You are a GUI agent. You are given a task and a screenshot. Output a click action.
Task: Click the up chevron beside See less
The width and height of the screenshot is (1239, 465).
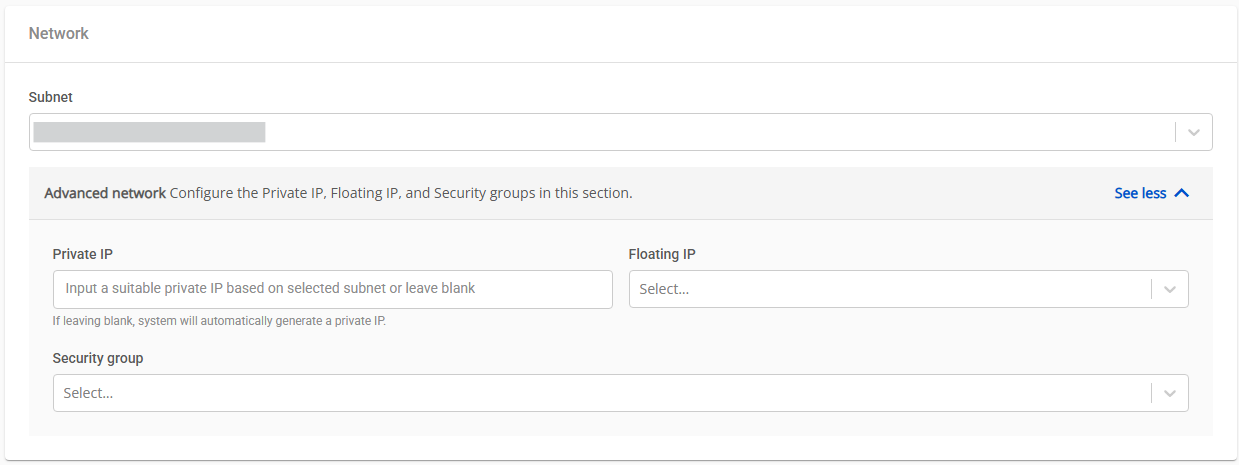[x=1181, y=193]
